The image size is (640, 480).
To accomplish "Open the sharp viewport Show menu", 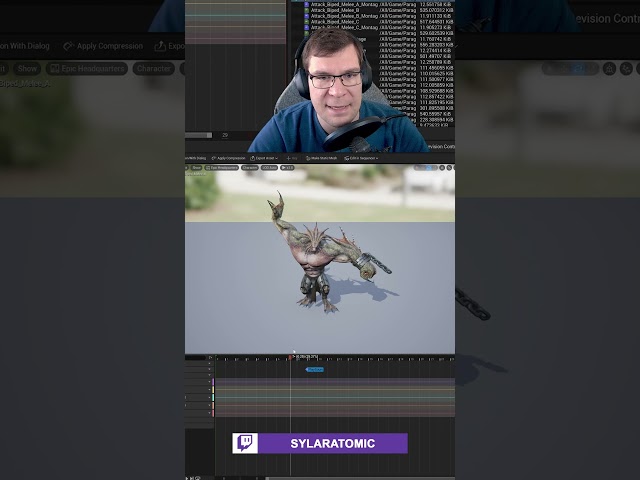I will point(197,168).
